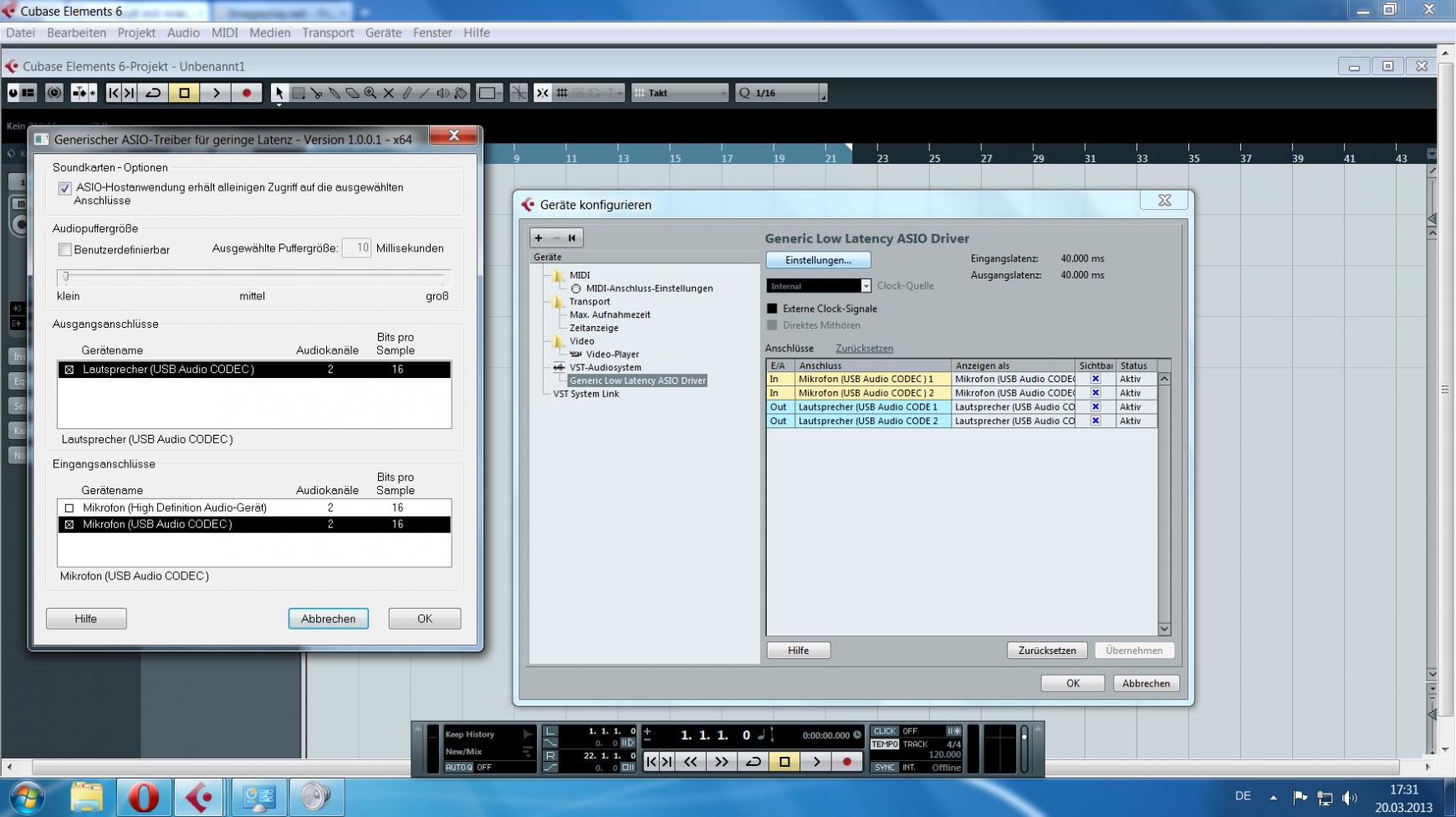Select the Mute X tool
The image size is (1456, 817).
click(x=389, y=93)
